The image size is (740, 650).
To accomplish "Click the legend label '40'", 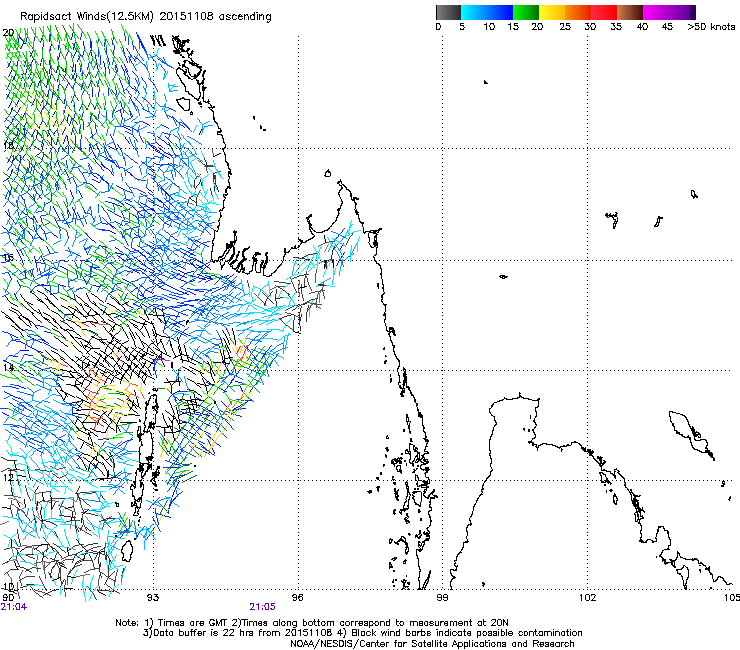I will point(642,27).
